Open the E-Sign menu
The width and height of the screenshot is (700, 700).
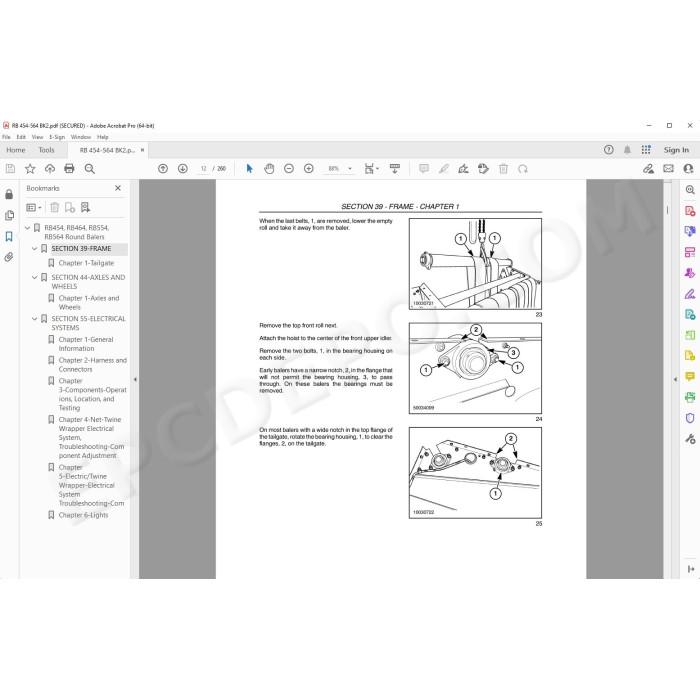[x=57, y=137]
